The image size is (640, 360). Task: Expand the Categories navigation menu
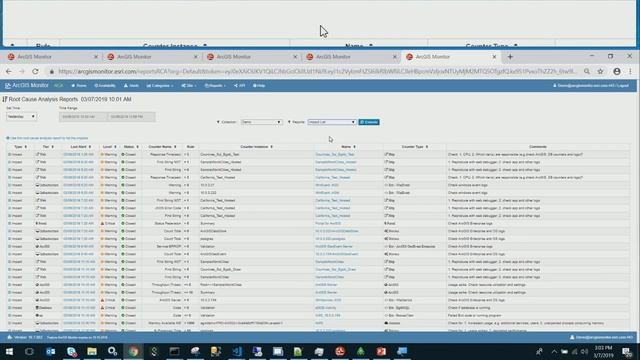click(x=160, y=86)
